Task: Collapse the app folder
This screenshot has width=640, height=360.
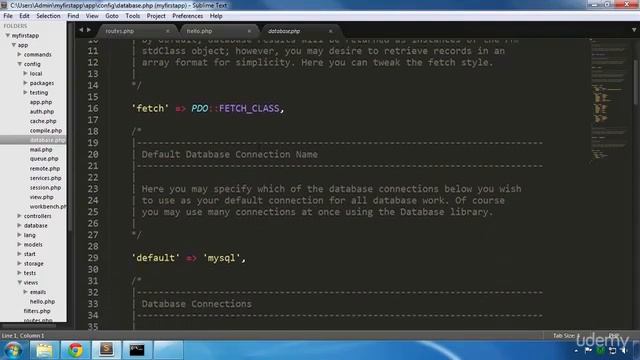Action: tap(13, 45)
